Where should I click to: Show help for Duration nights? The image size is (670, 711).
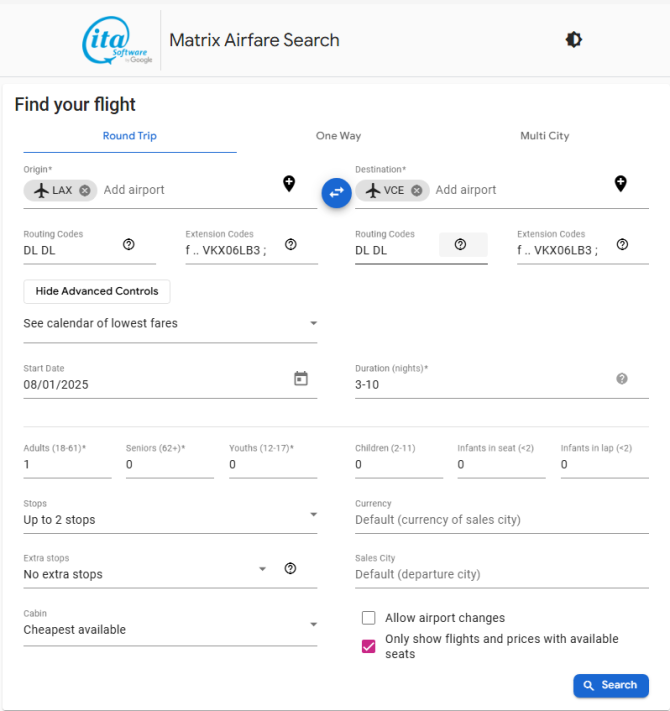click(622, 379)
